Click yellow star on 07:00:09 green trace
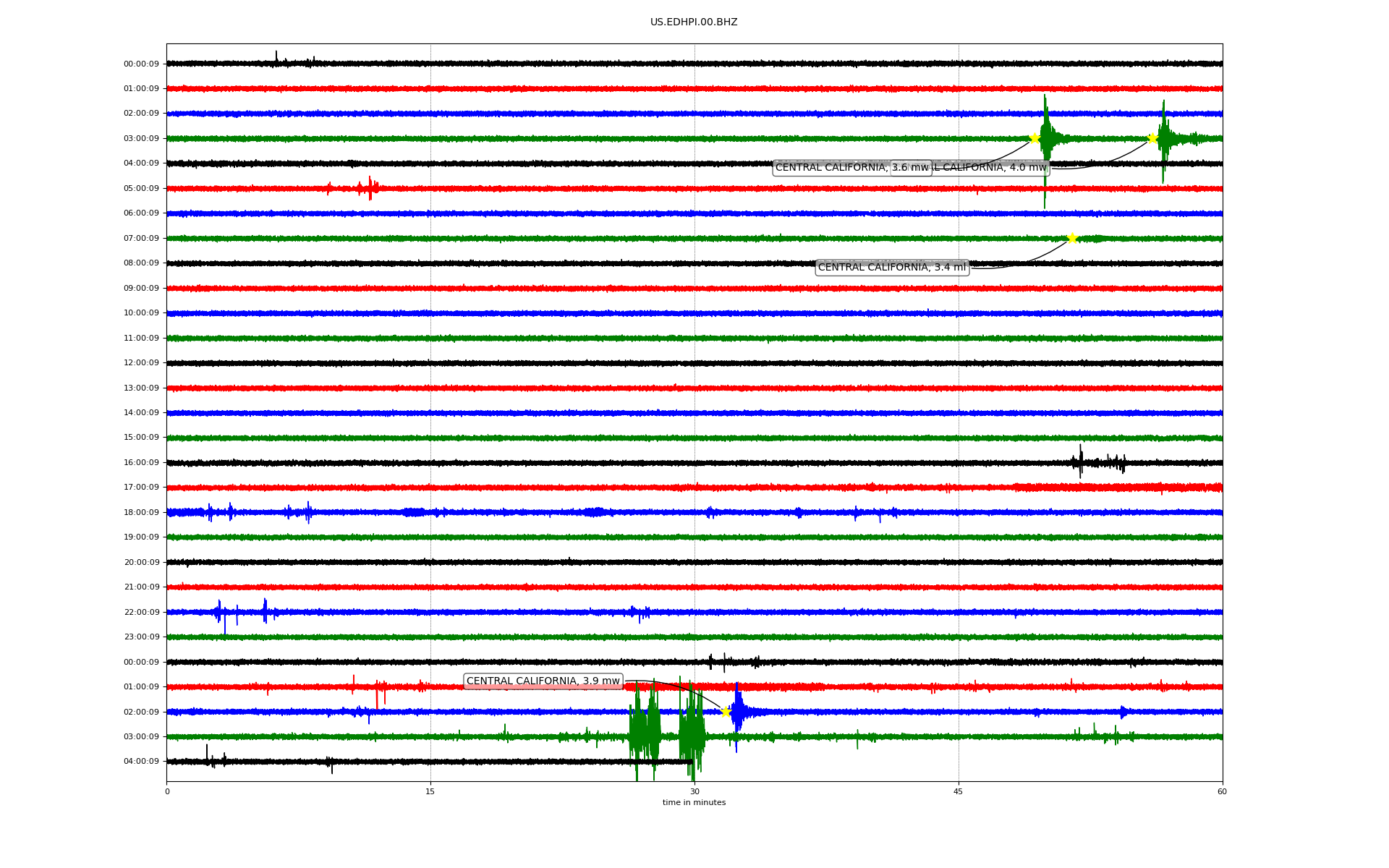Viewport: 1389px width, 868px height. [x=1072, y=238]
